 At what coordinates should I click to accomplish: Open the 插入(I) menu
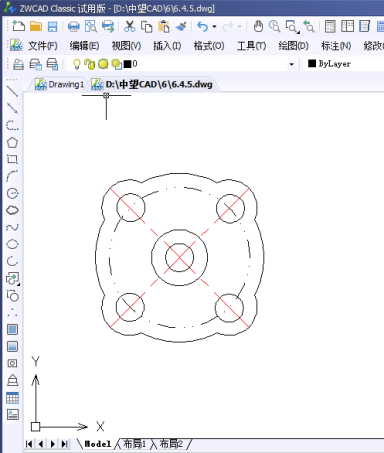(167, 46)
